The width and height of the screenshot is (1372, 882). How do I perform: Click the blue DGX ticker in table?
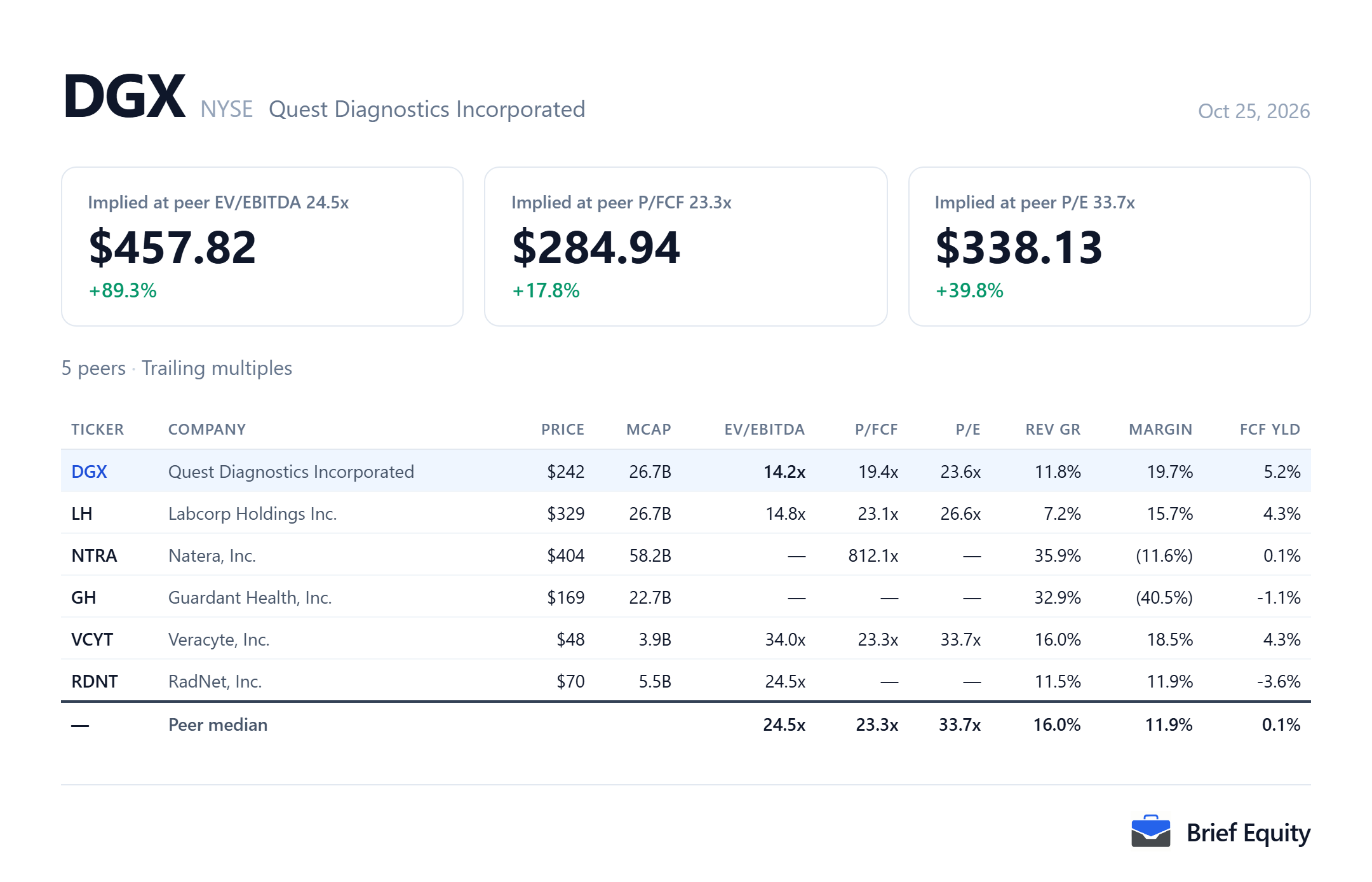89,472
